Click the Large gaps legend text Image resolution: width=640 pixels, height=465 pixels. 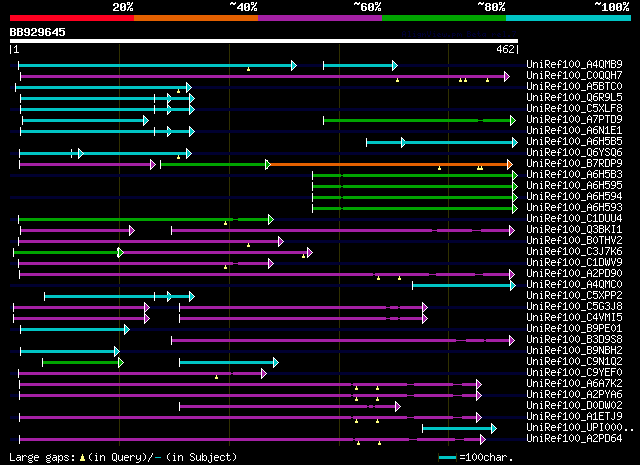click(x=123, y=457)
